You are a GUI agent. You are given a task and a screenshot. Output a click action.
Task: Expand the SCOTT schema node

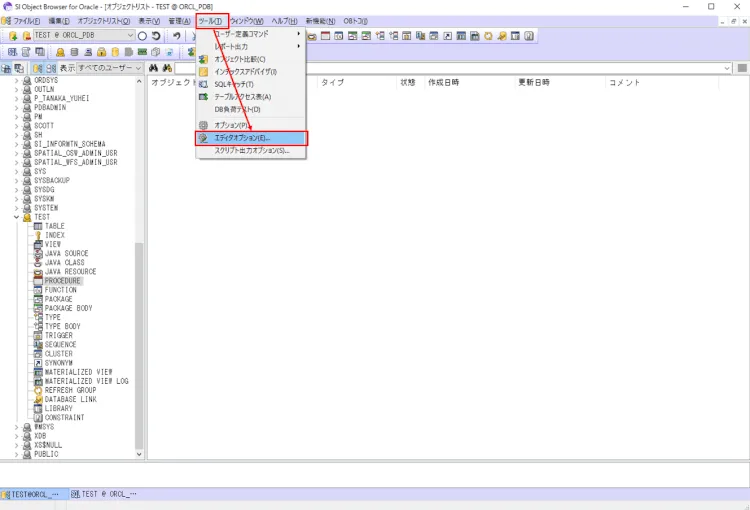click(x=17, y=125)
